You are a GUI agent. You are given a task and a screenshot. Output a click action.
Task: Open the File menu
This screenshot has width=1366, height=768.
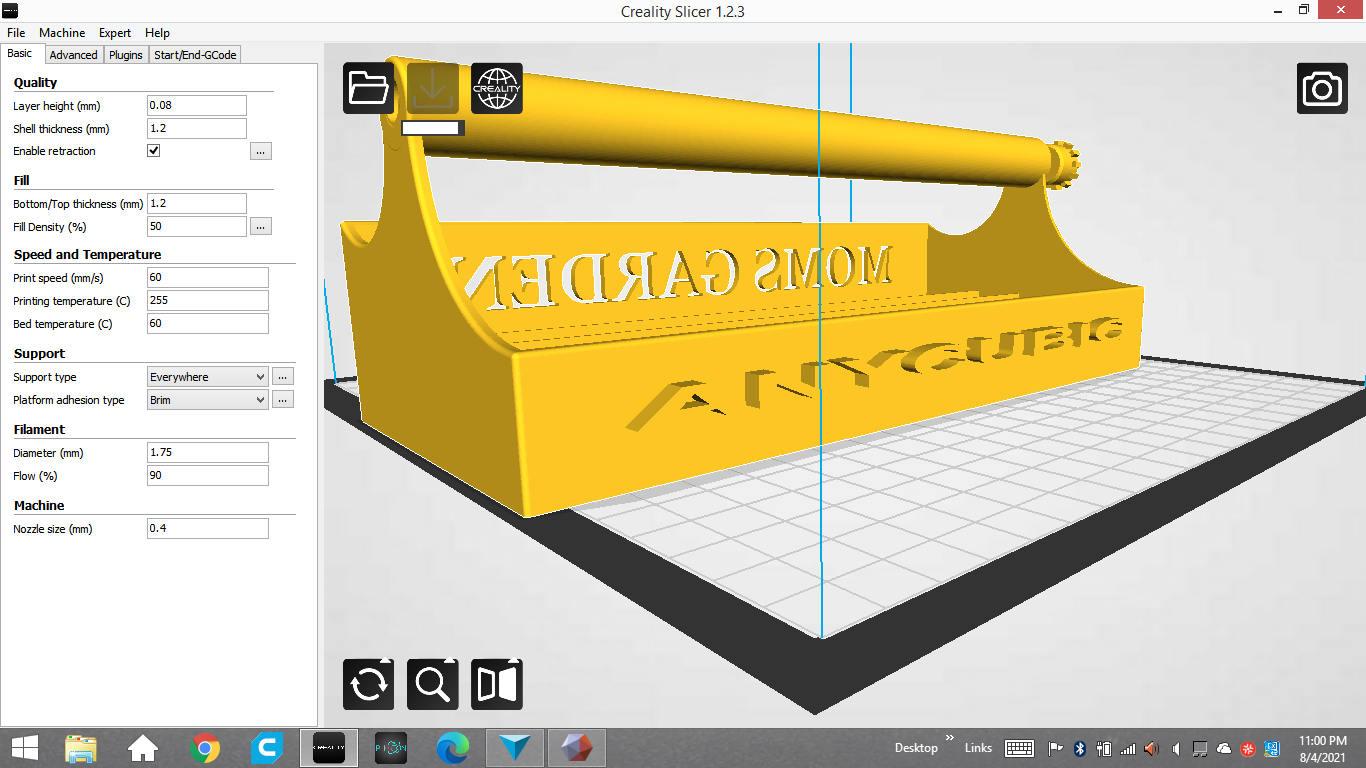tap(16, 33)
